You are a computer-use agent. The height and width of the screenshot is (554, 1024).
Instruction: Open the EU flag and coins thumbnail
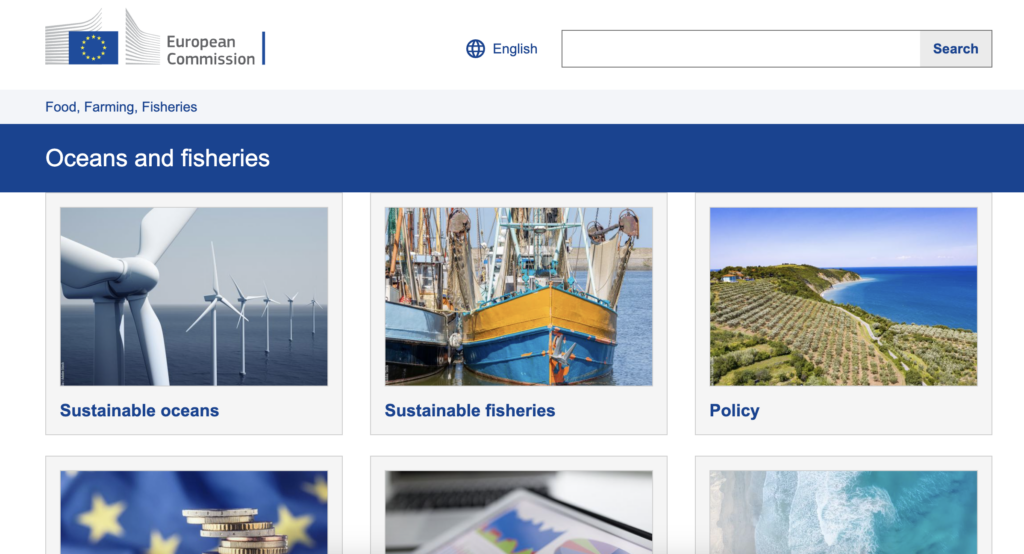coord(194,512)
